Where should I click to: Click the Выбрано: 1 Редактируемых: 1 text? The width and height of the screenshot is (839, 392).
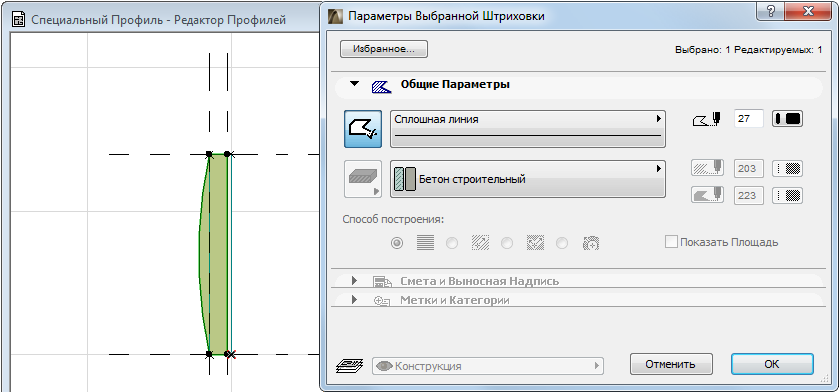(x=749, y=50)
